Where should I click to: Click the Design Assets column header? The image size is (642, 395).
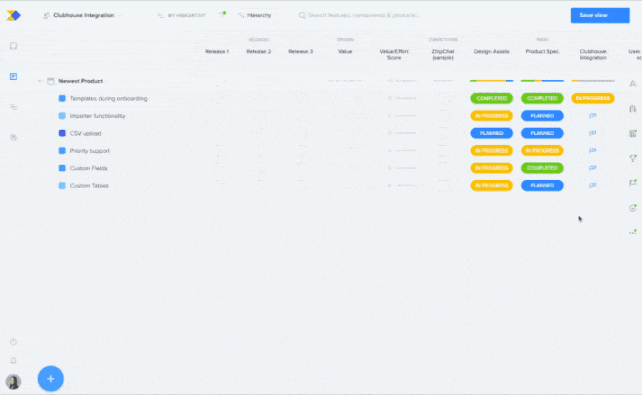(x=491, y=52)
